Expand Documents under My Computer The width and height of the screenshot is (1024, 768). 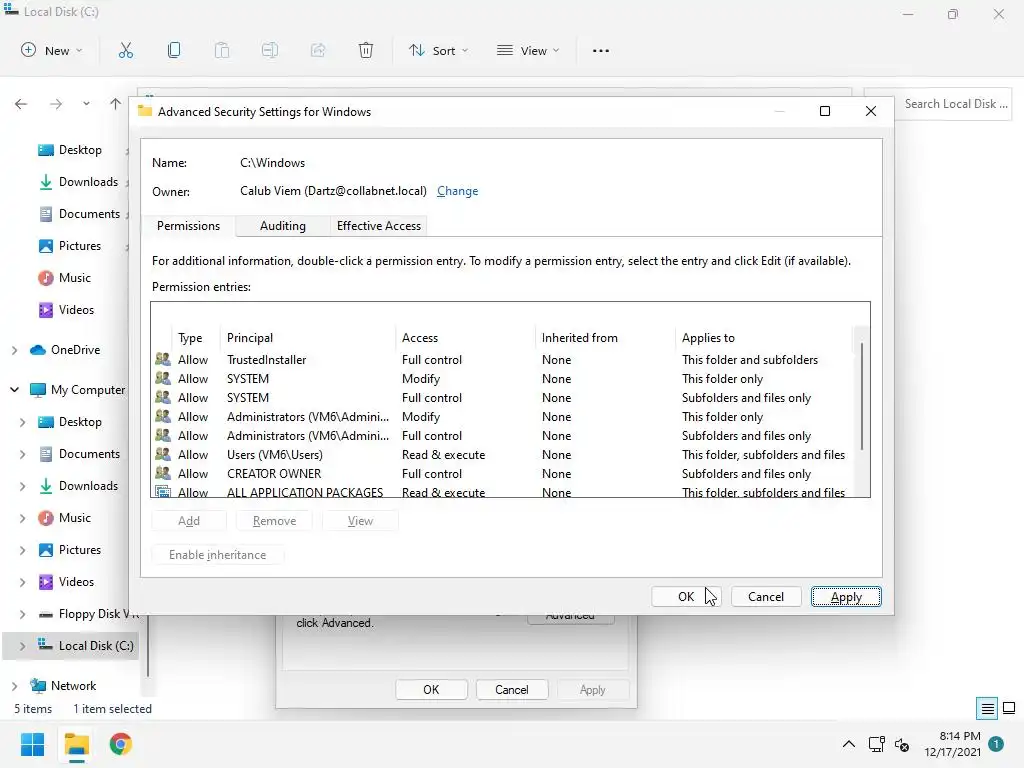click(23, 455)
